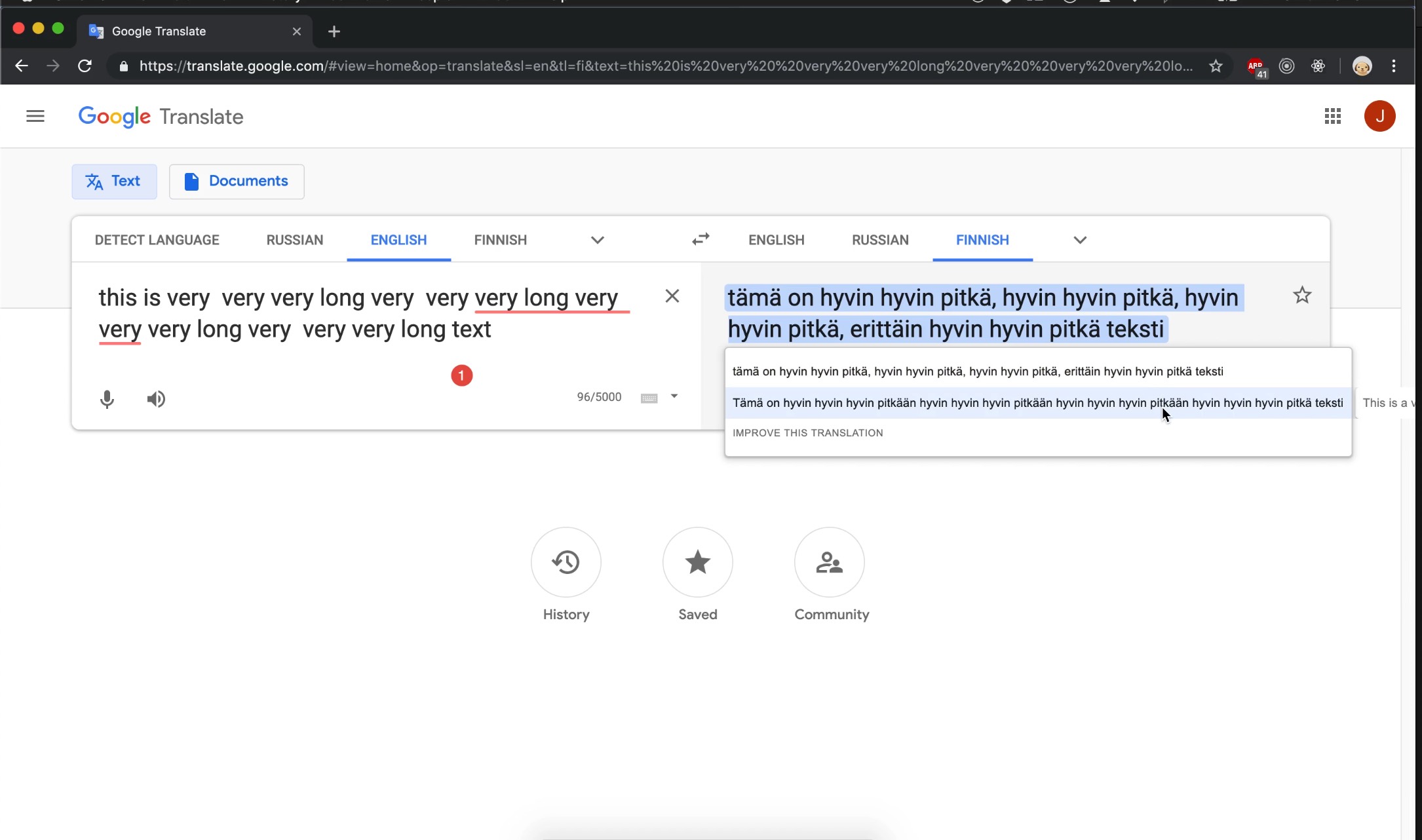Activate voice input with the microphone icon
Image resolution: width=1422 pixels, height=840 pixels.
pos(107,399)
